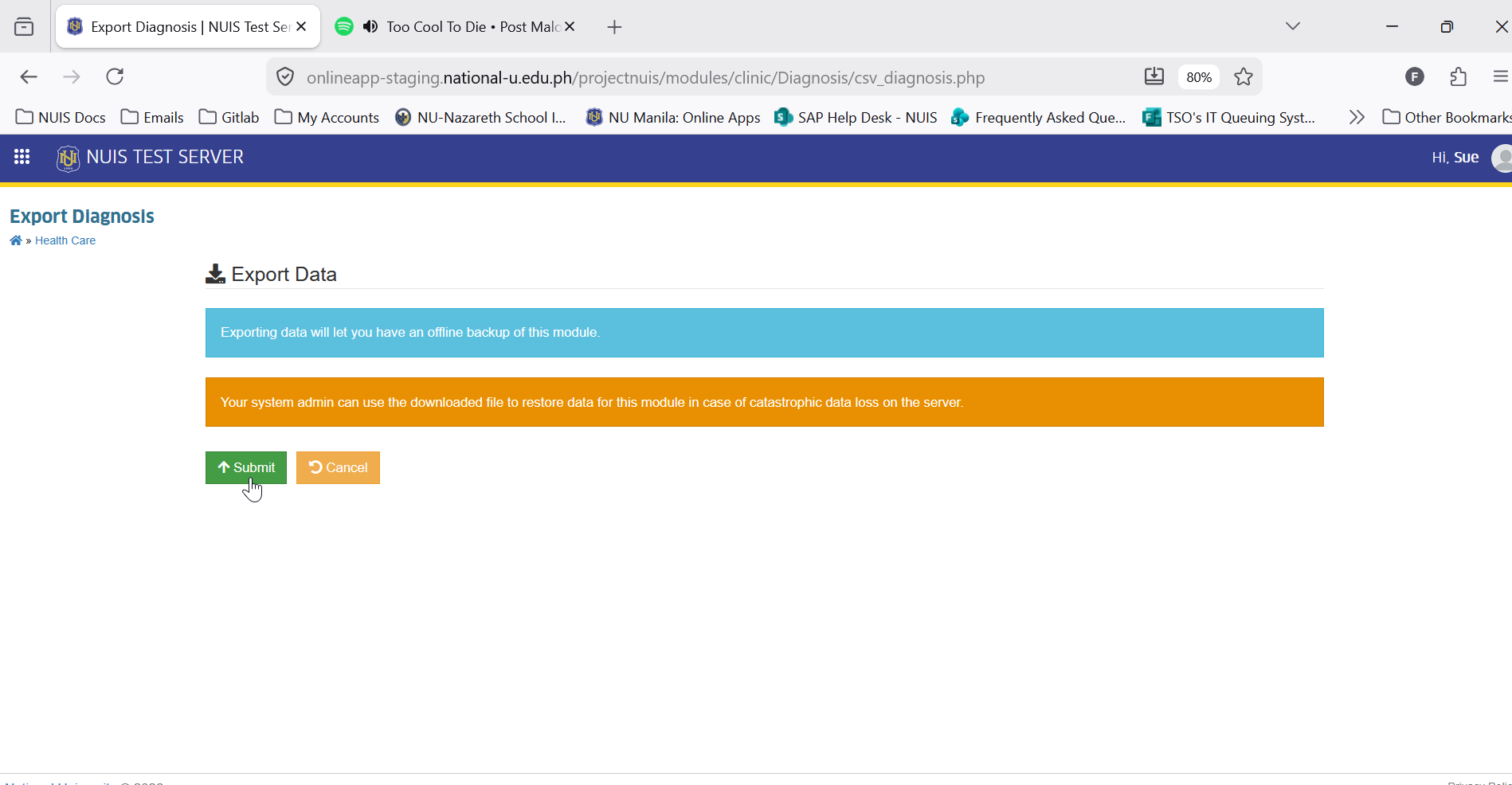The image size is (1512, 785).
Task: Open the Emails bookmark folder
Action: [152, 117]
